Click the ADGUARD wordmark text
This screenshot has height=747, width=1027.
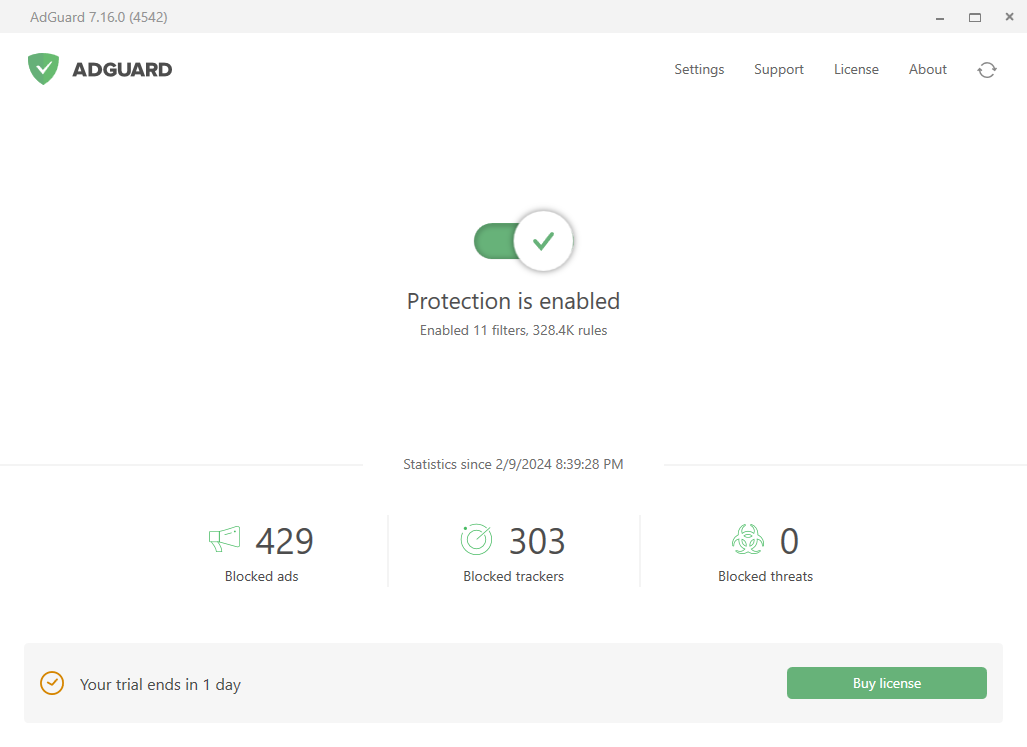click(x=122, y=69)
